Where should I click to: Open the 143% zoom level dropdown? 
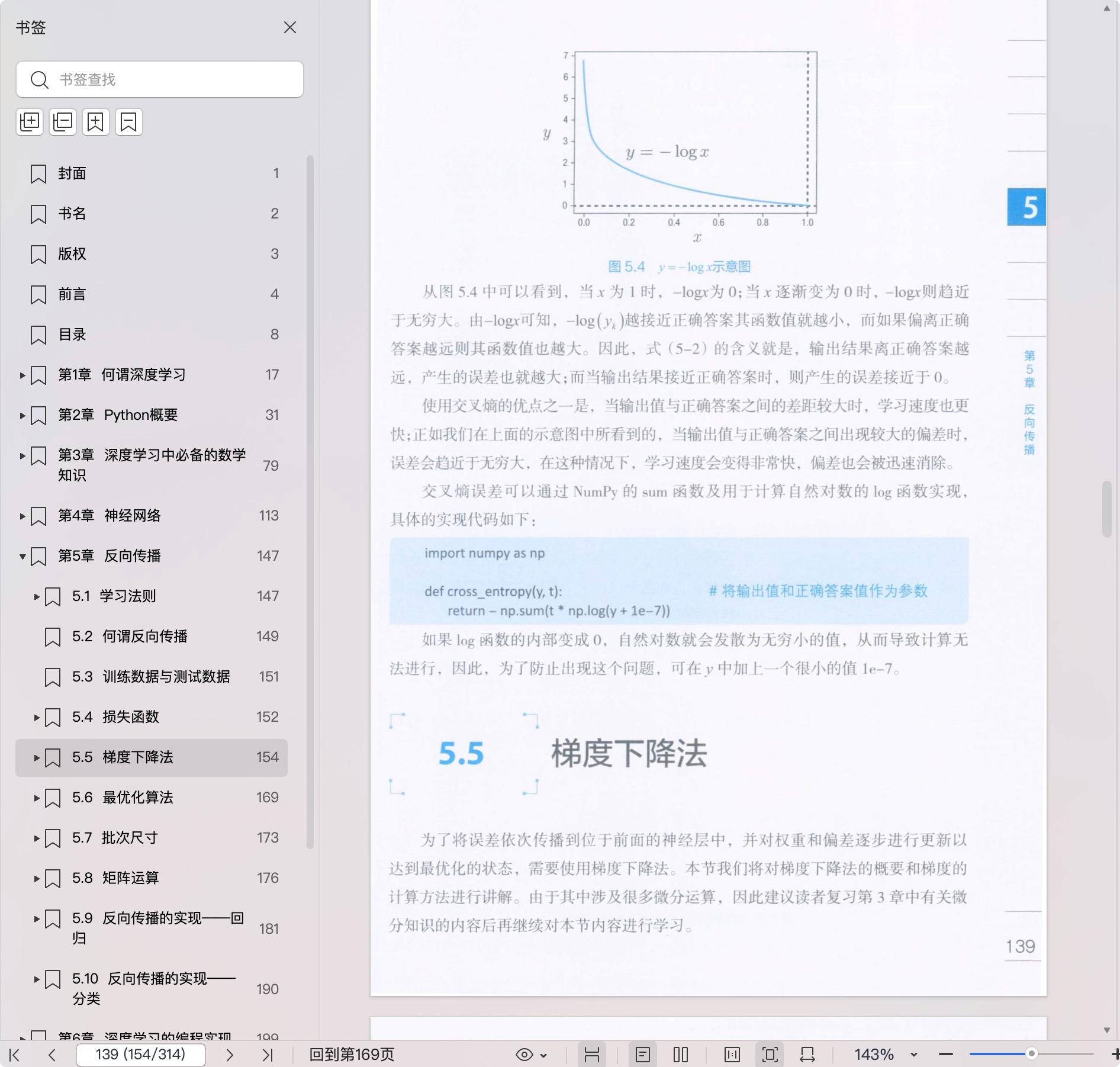point(913,1055)
